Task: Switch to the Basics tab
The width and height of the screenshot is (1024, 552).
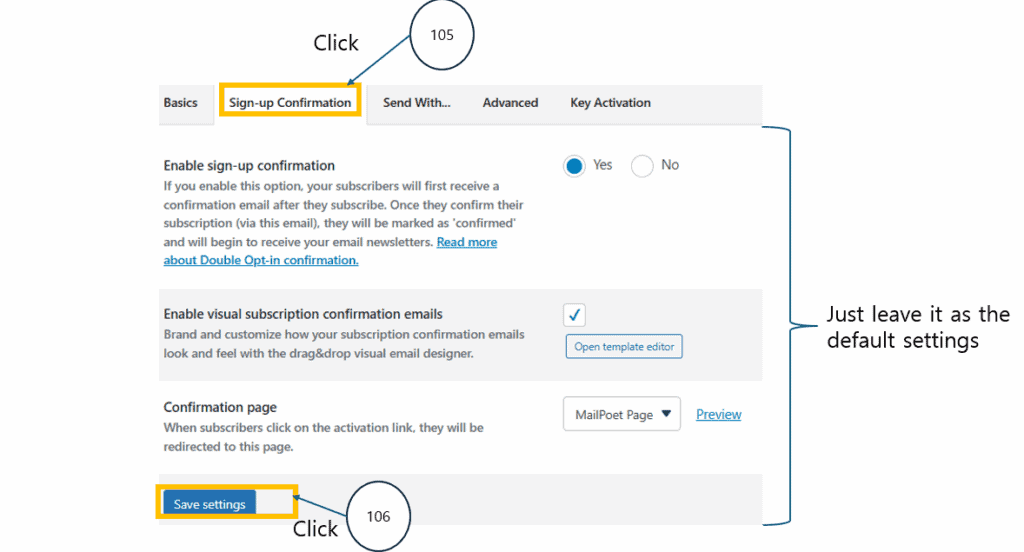Action: tap(181, 103)
